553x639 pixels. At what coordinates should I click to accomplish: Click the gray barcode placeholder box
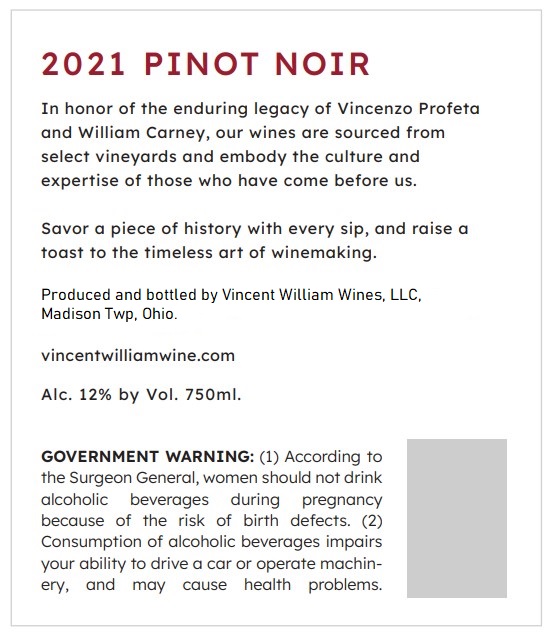pos(457,518)
